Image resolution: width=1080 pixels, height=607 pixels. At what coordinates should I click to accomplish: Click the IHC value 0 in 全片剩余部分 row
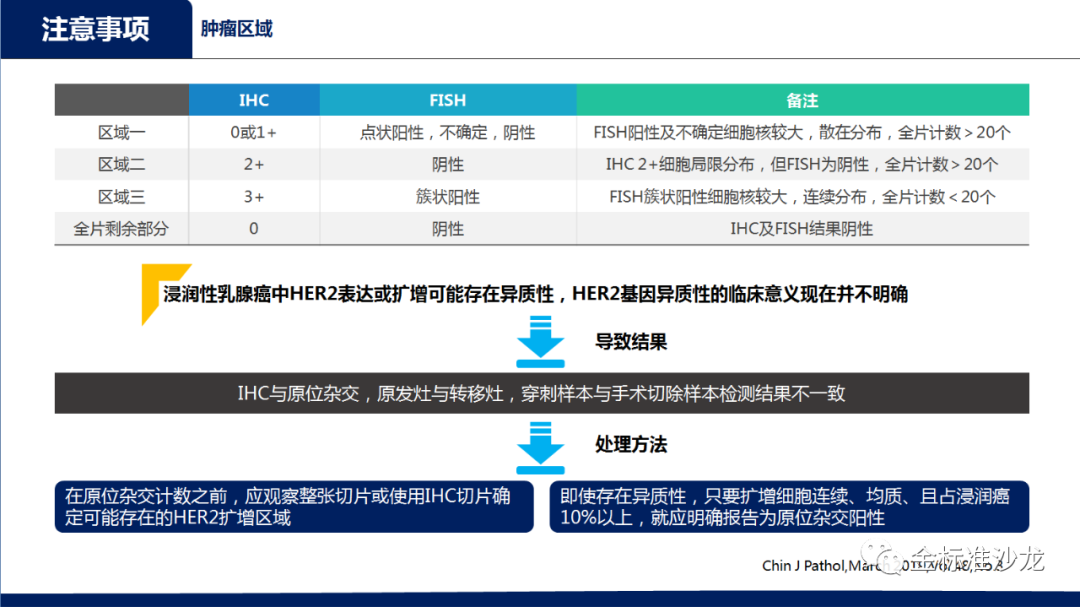(x=254, y=229)
